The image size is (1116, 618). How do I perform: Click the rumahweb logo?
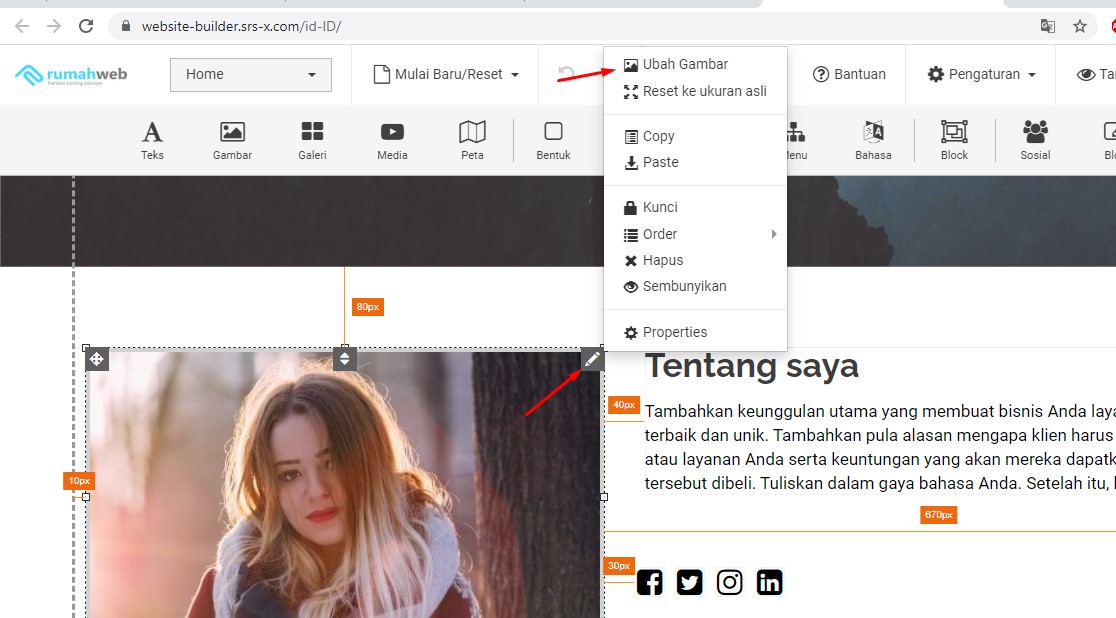71,75
